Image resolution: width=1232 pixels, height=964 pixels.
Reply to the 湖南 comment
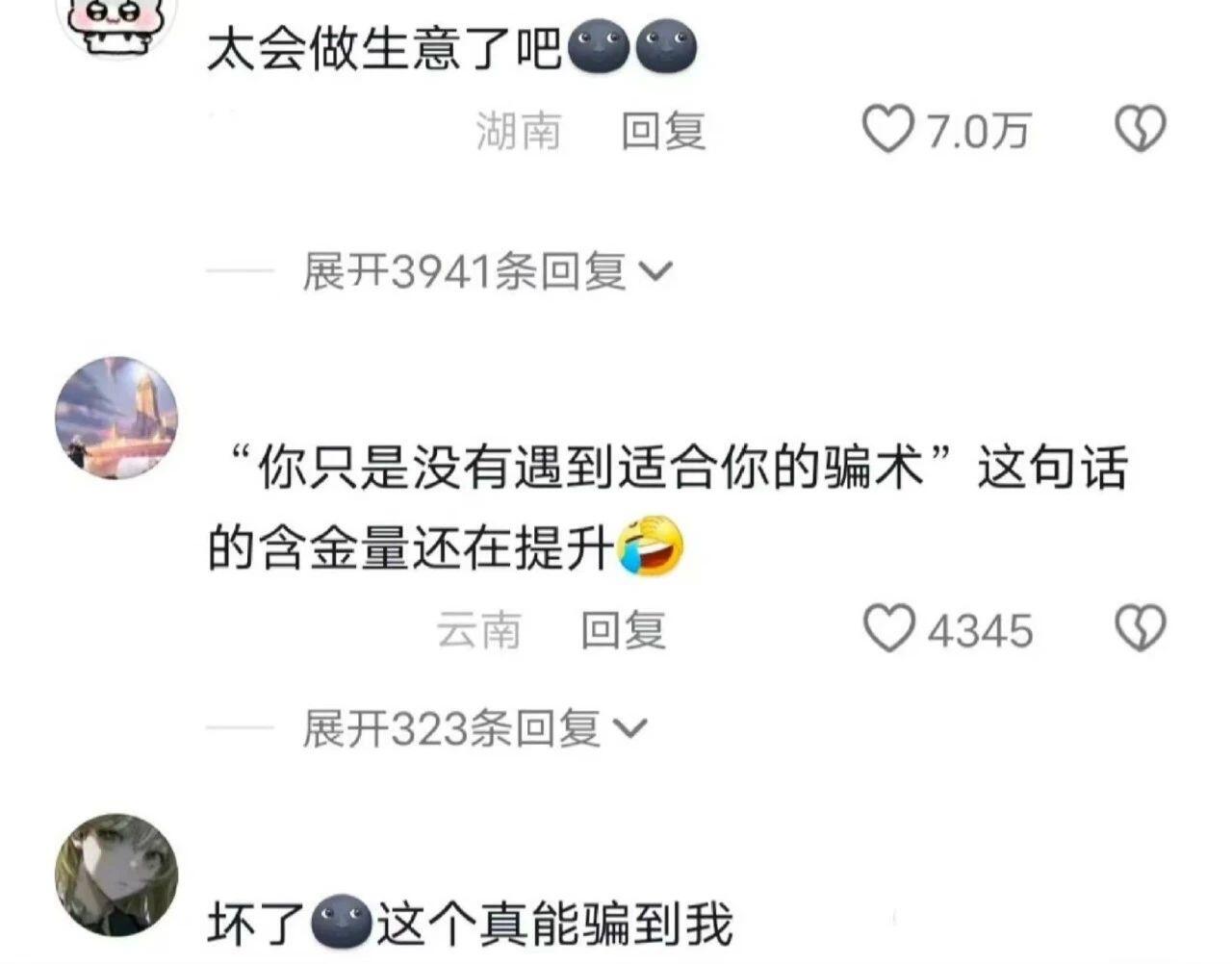click(663, 130)
